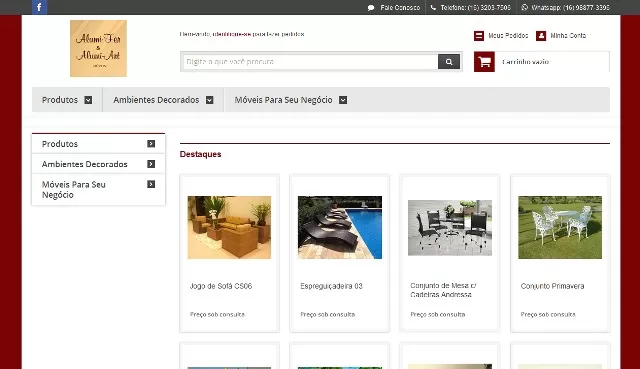Select Móveis Para Seu Negócio in sidebar

pyautogui.click(x=74, y=189)
